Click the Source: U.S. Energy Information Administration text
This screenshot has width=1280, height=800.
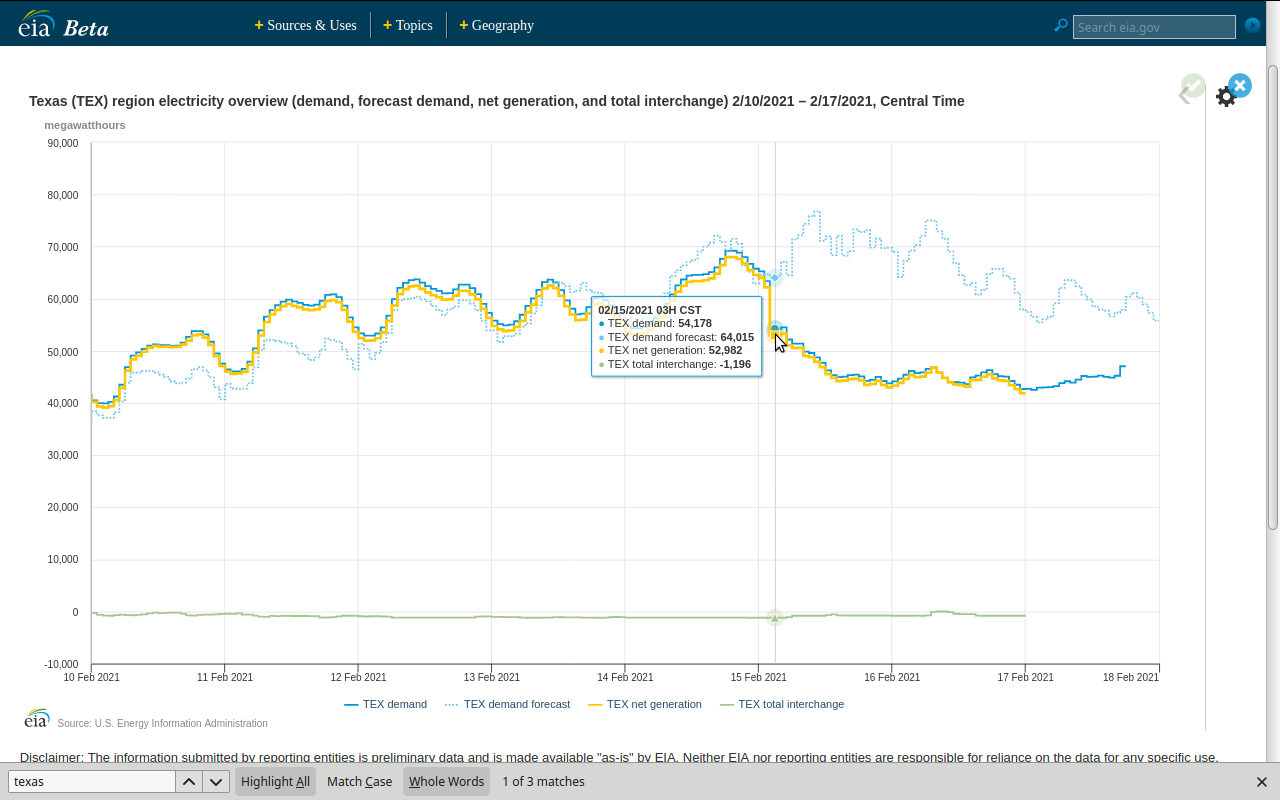point(162,723)
